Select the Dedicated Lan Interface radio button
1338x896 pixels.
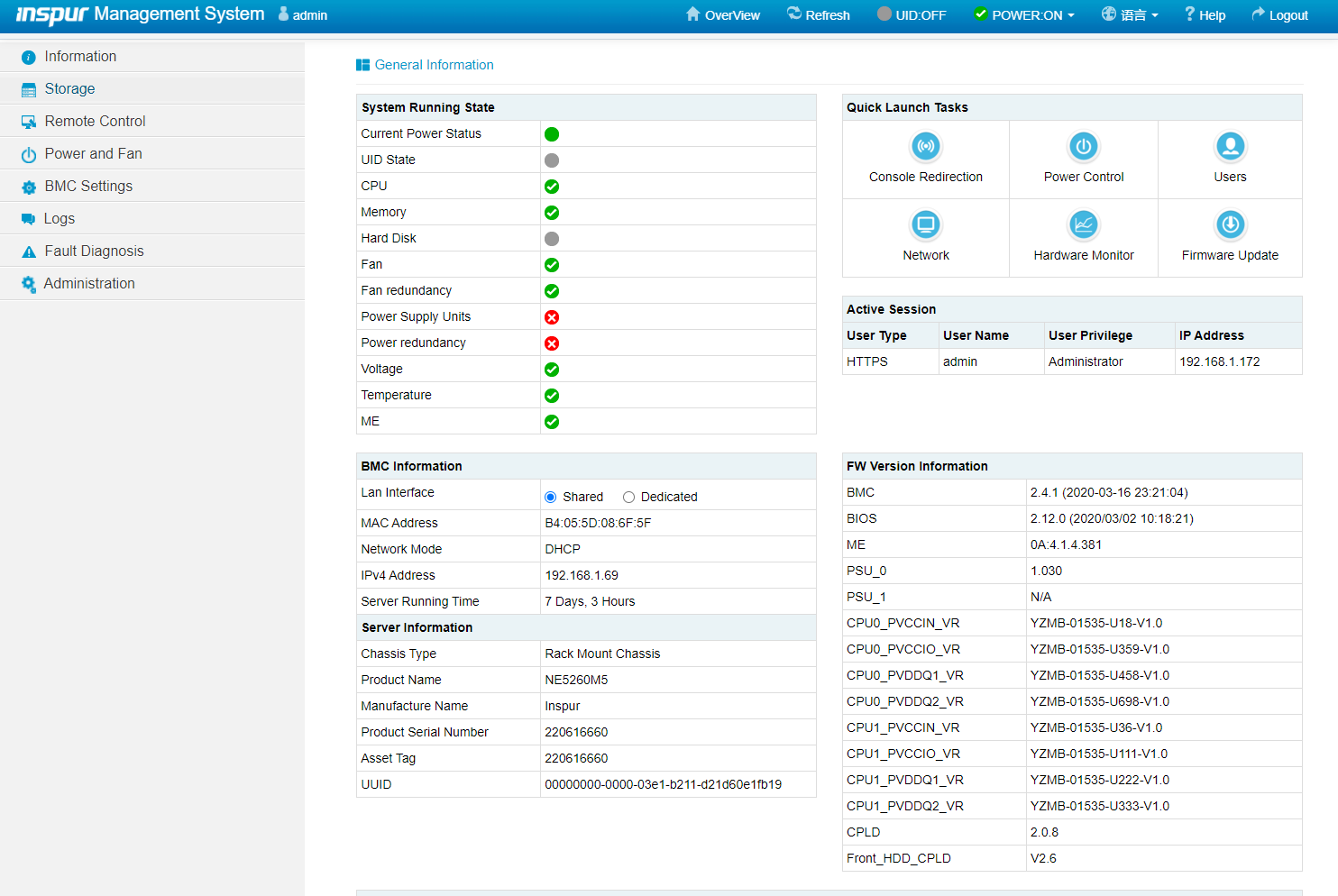coord(629,498)
